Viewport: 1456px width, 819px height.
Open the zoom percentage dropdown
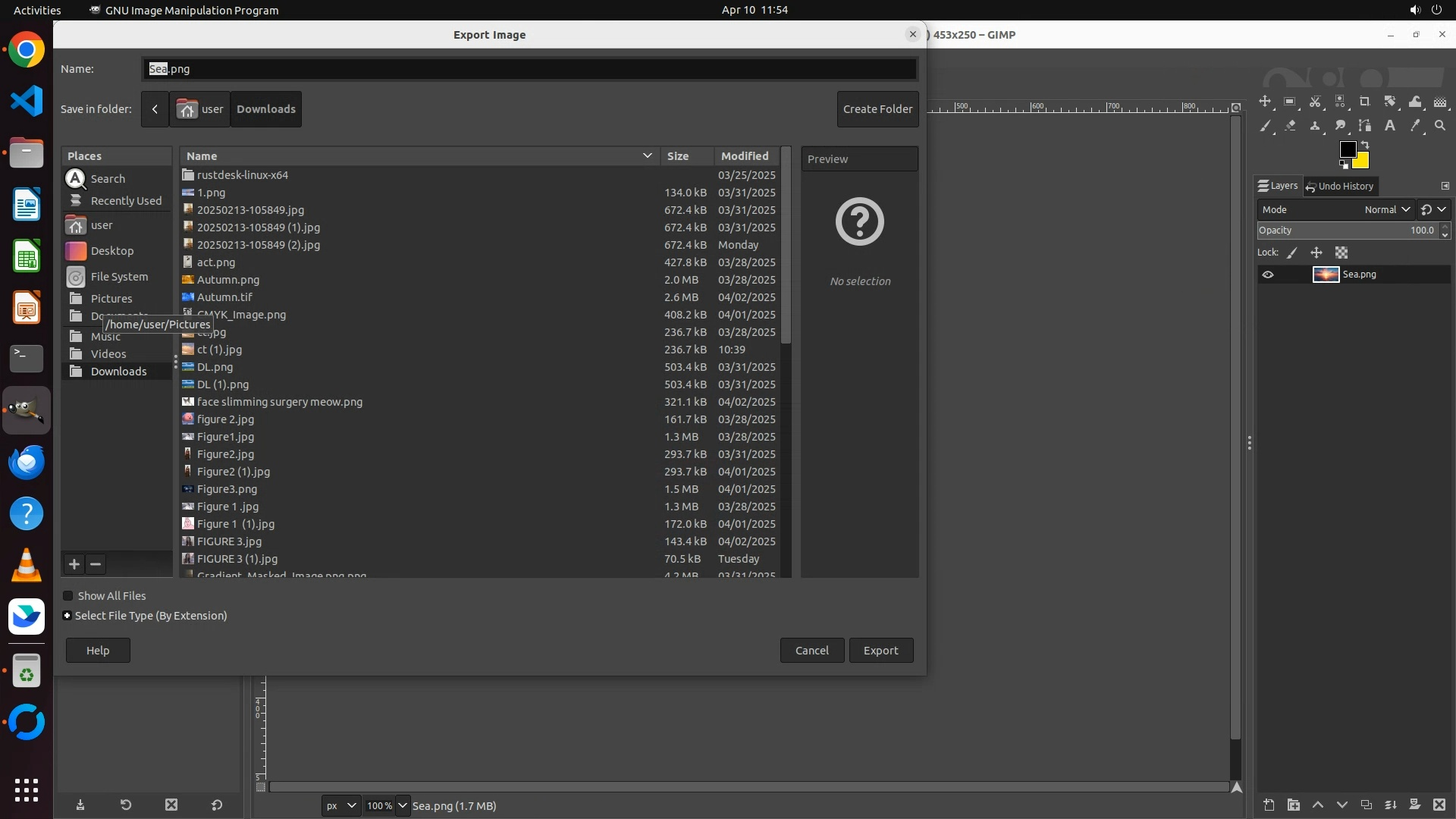(x=403, y=805)
